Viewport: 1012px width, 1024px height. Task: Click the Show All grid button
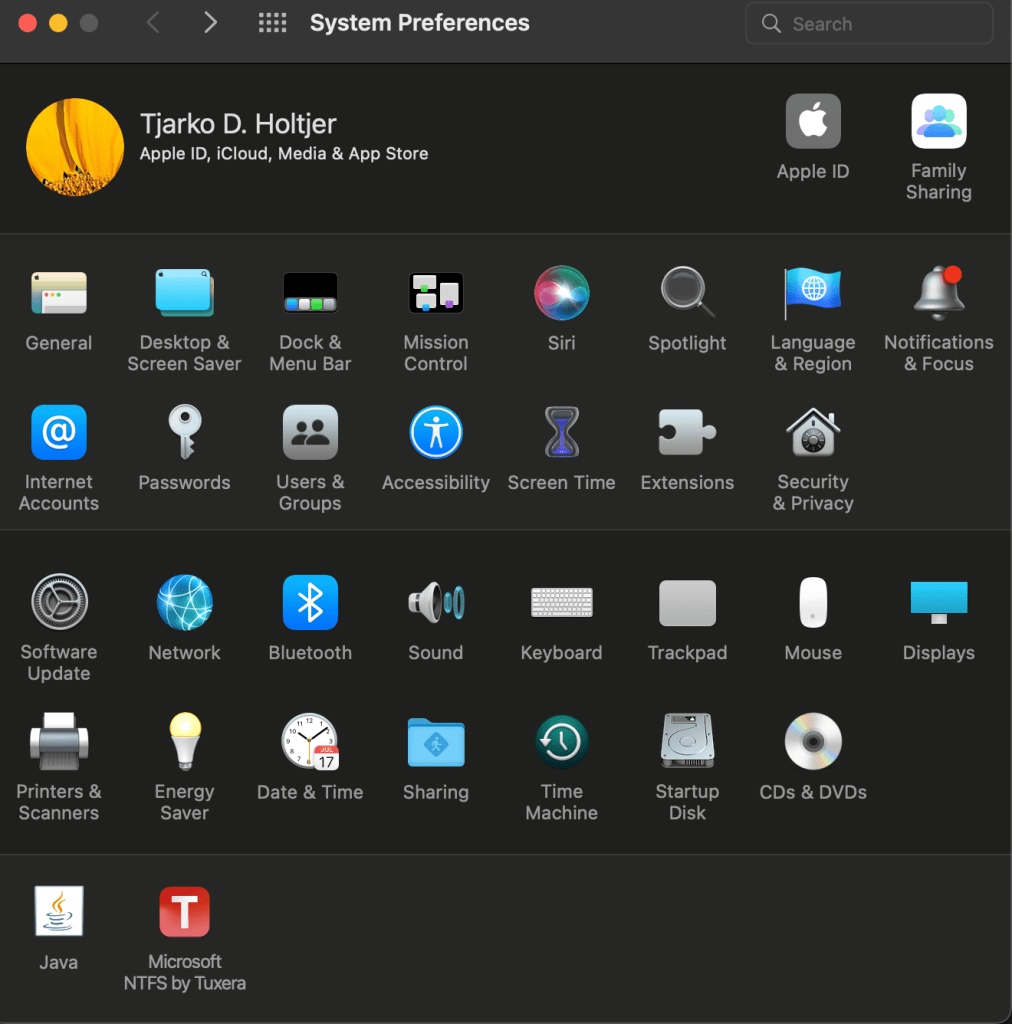(x=272, y=23)
